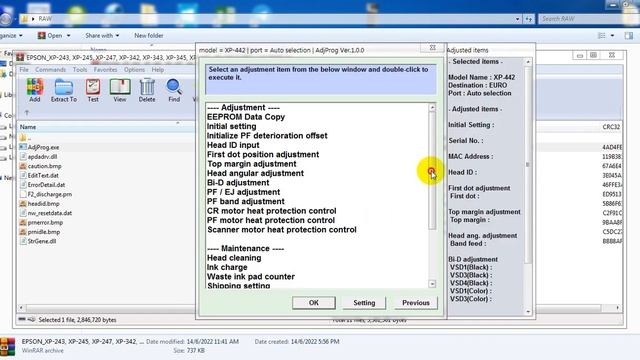The width and height of the screenshot is (640, 360).
Task: Select PF / EJ adjustment item
Action: pyautogui.click(x=243, y=192)
